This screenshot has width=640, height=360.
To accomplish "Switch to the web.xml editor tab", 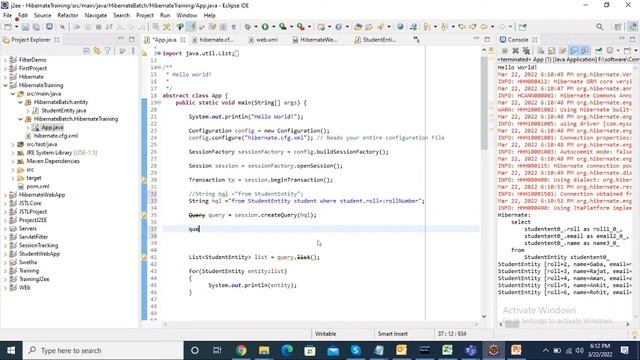I will point(263,40).
